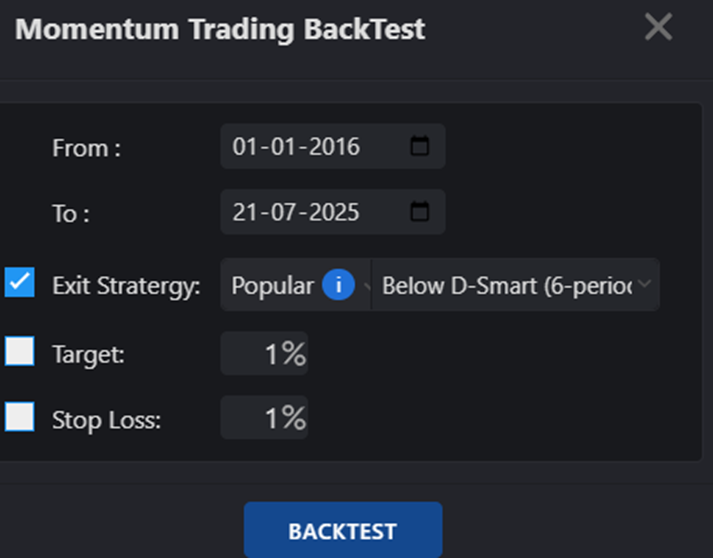The image size is (713, 558).
Task: Open the From date calendar picker icon
Action: coord(419,146)
